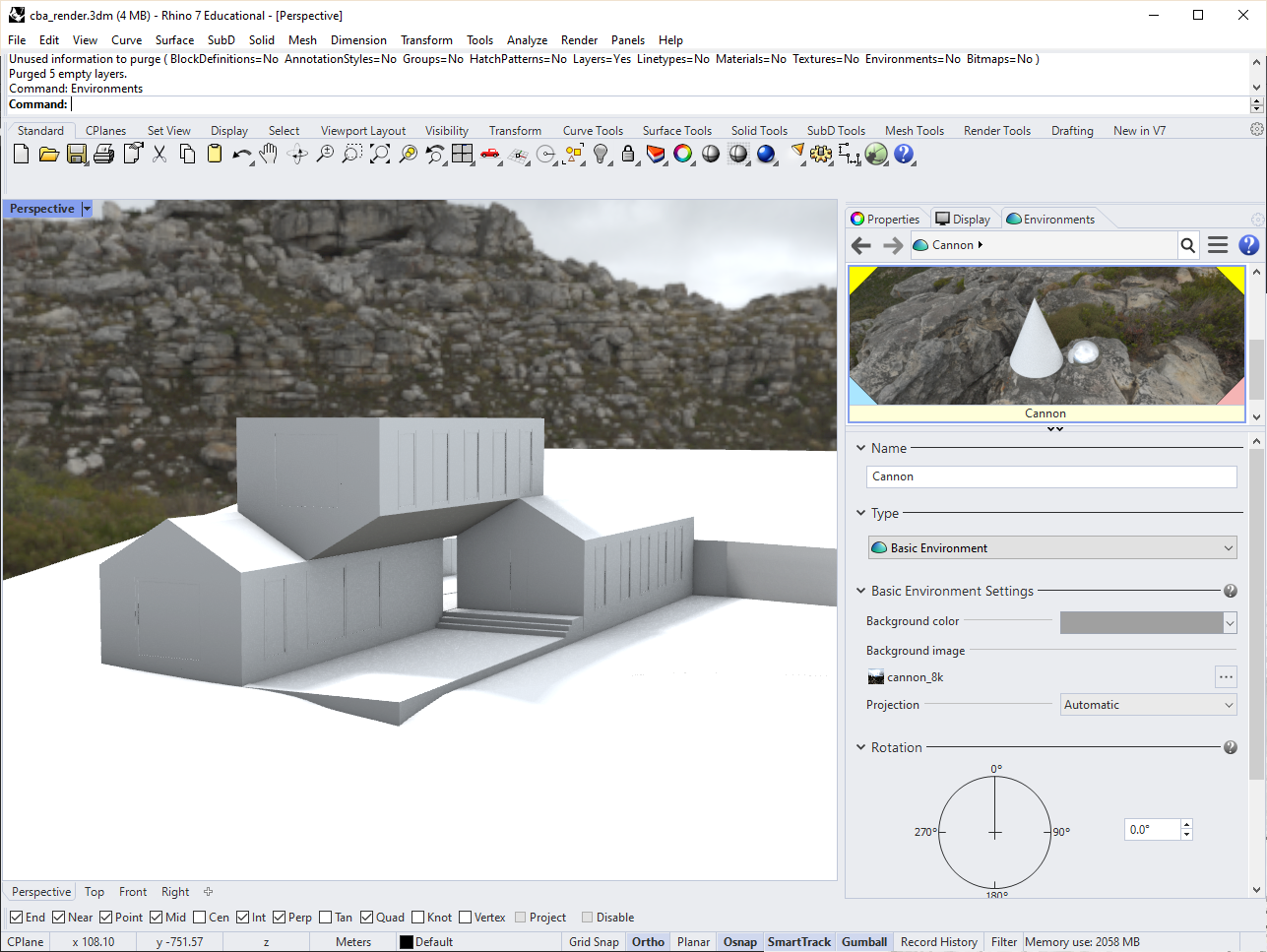The image size is (1267, 952).
Task: Disable the Quad osnap checkbox
Action: click(366, 918)
